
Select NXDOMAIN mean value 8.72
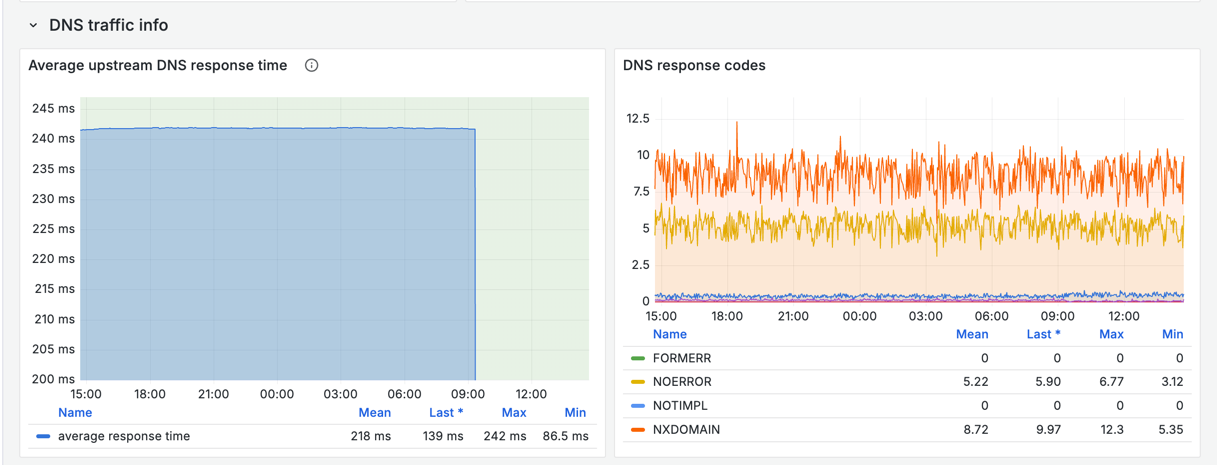click(975, 430)
